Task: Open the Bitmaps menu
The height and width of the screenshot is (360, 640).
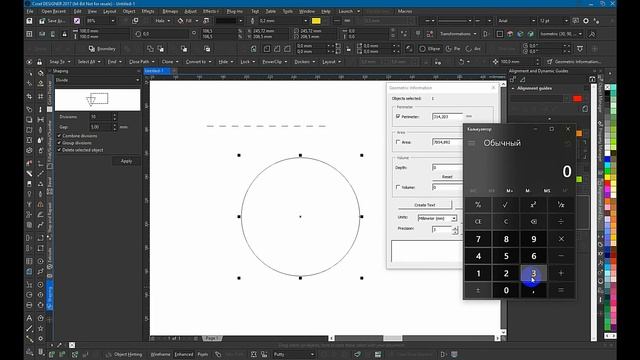Action: click(x=170, y=11)
